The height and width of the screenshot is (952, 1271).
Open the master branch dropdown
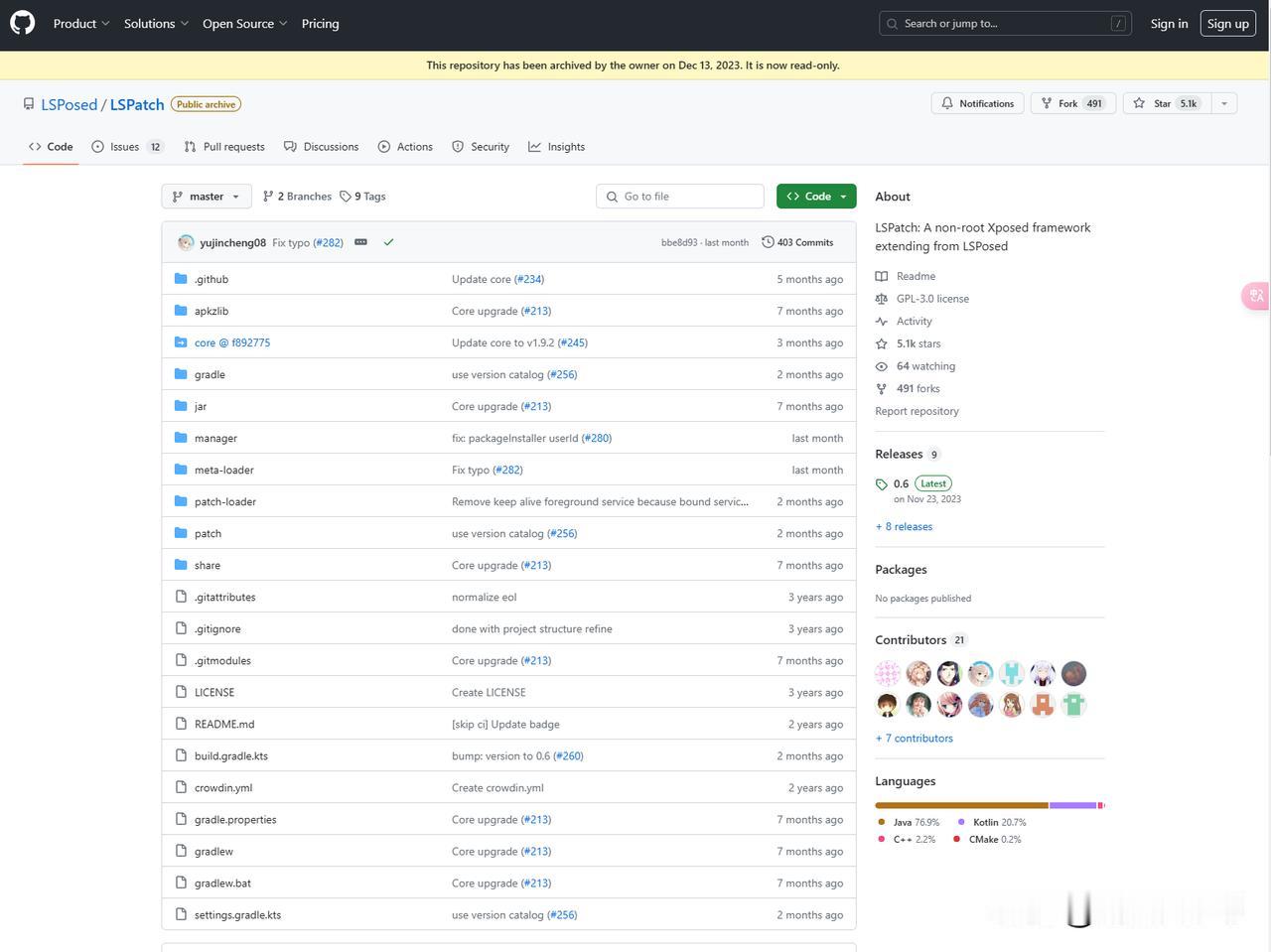tap(207, 197)
